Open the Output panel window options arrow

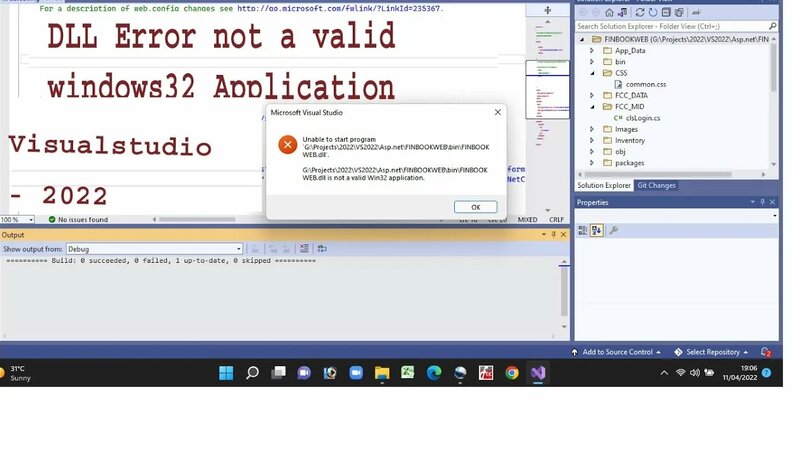click(544, 235)
